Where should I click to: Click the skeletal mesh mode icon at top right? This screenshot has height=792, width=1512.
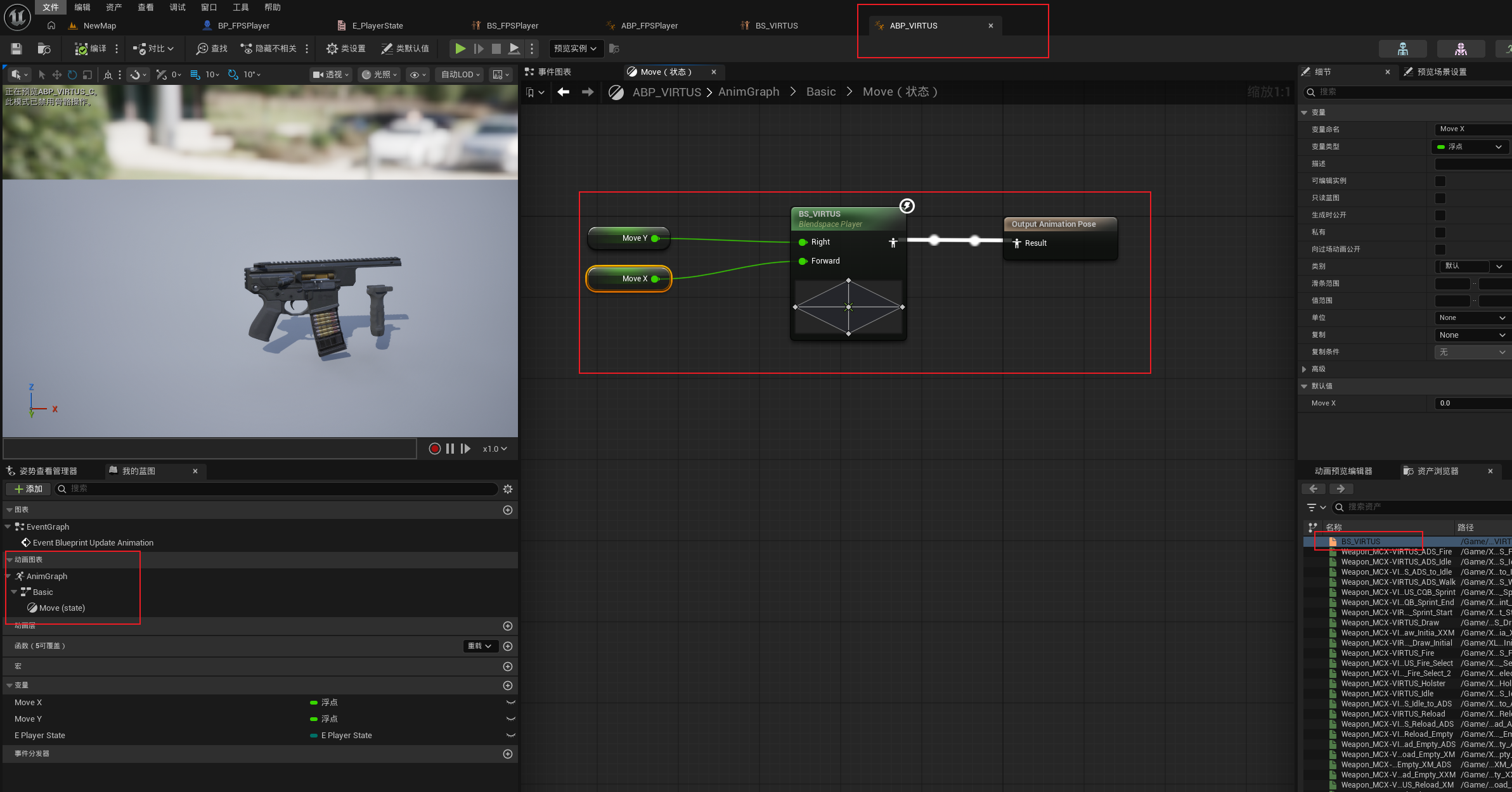tap(1461, 49)
